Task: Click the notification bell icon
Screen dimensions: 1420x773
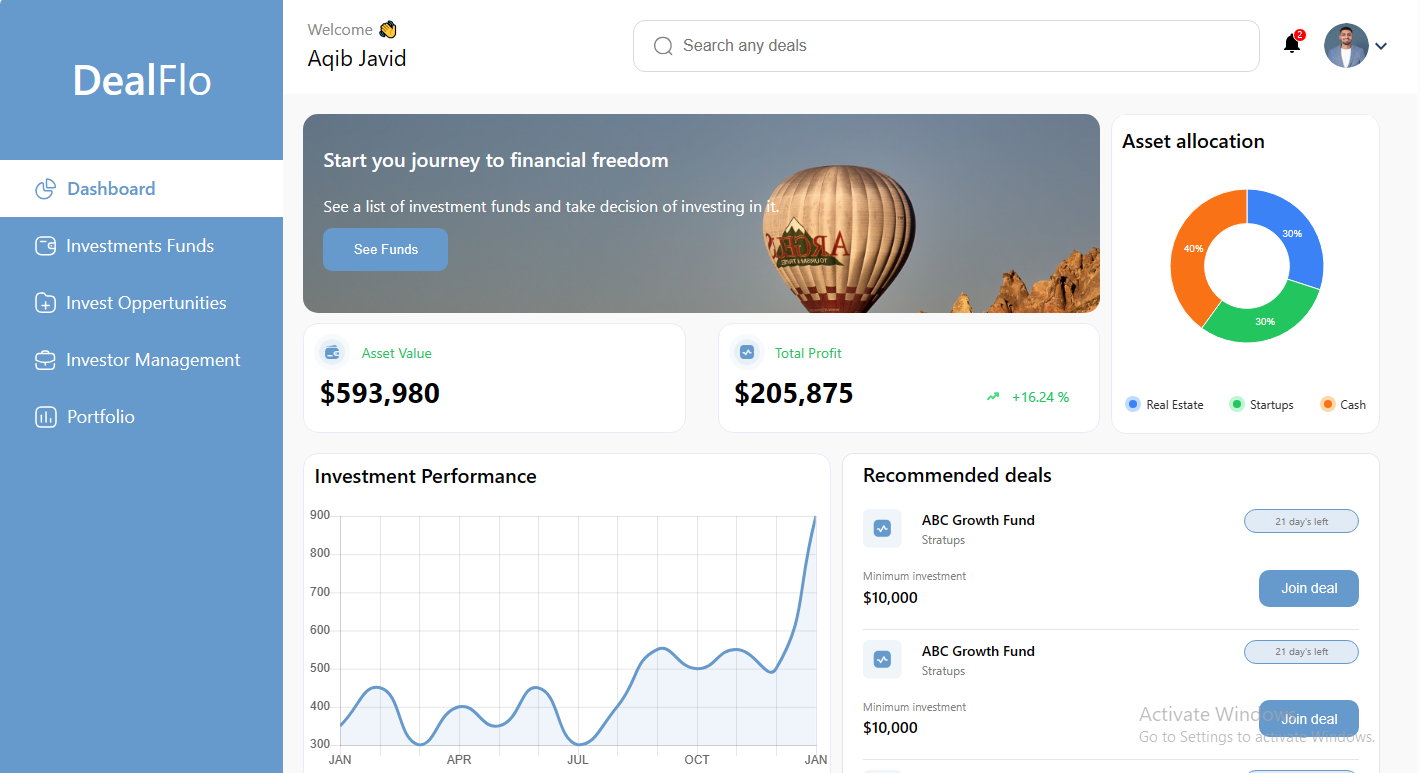Action: (1292, 45)
